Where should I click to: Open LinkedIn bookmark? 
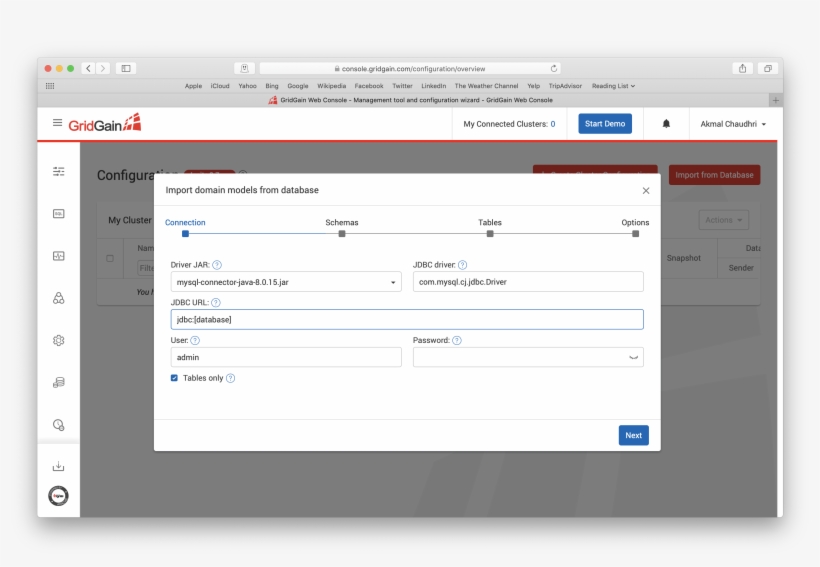[434, 86]
